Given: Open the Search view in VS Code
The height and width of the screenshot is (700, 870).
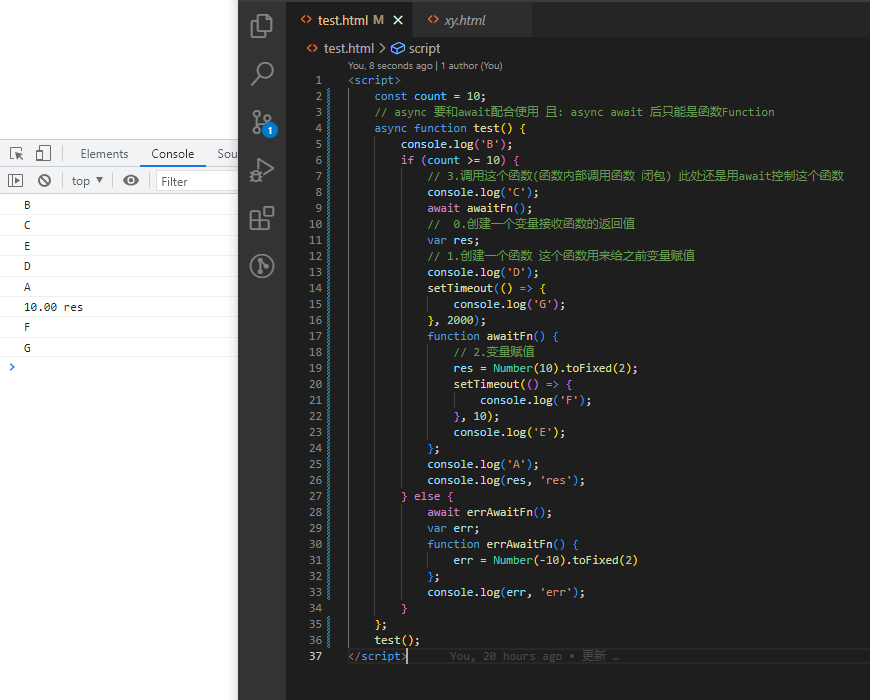Looking at the screenshot, I should [x=262, y=74].
